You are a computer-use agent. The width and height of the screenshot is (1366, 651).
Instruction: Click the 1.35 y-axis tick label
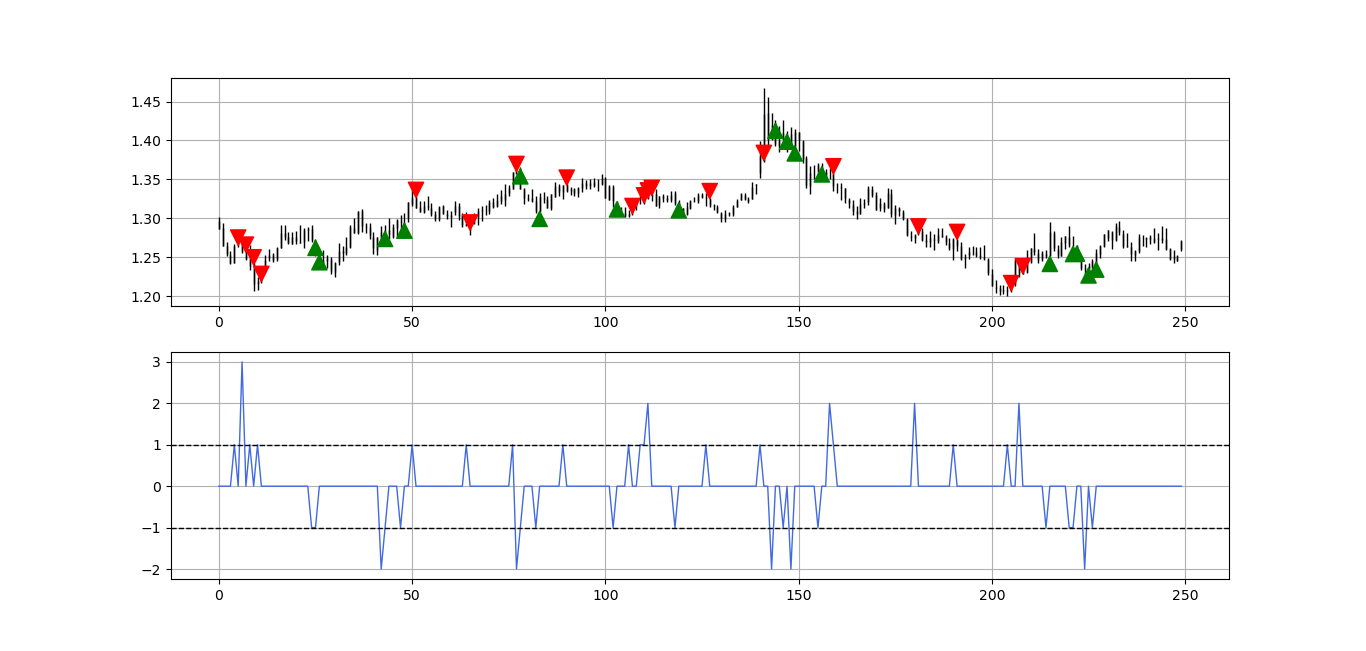pyautogui.click(x=148, y=180)
